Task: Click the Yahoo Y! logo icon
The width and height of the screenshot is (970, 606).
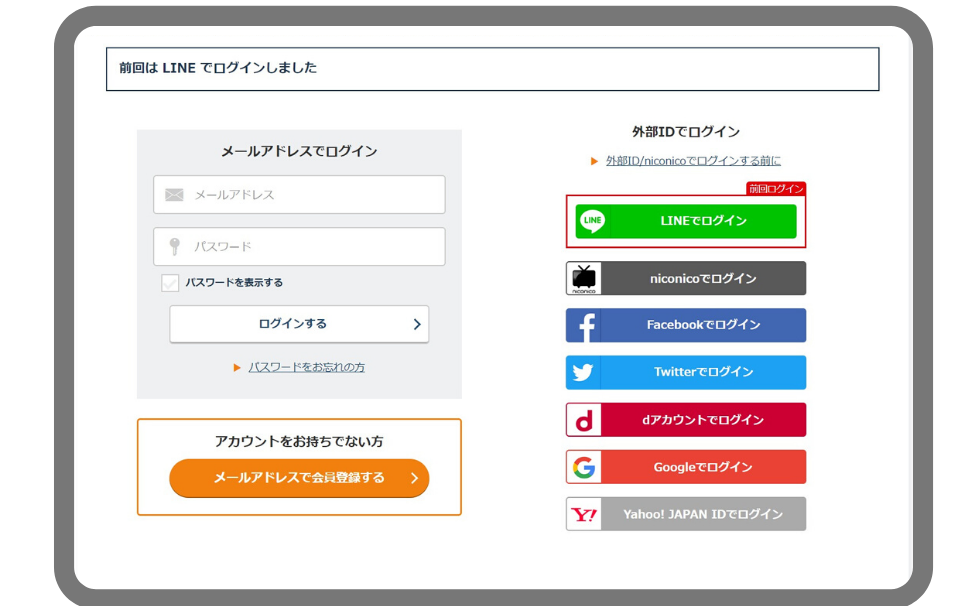Action: click(x=583, y=514)
